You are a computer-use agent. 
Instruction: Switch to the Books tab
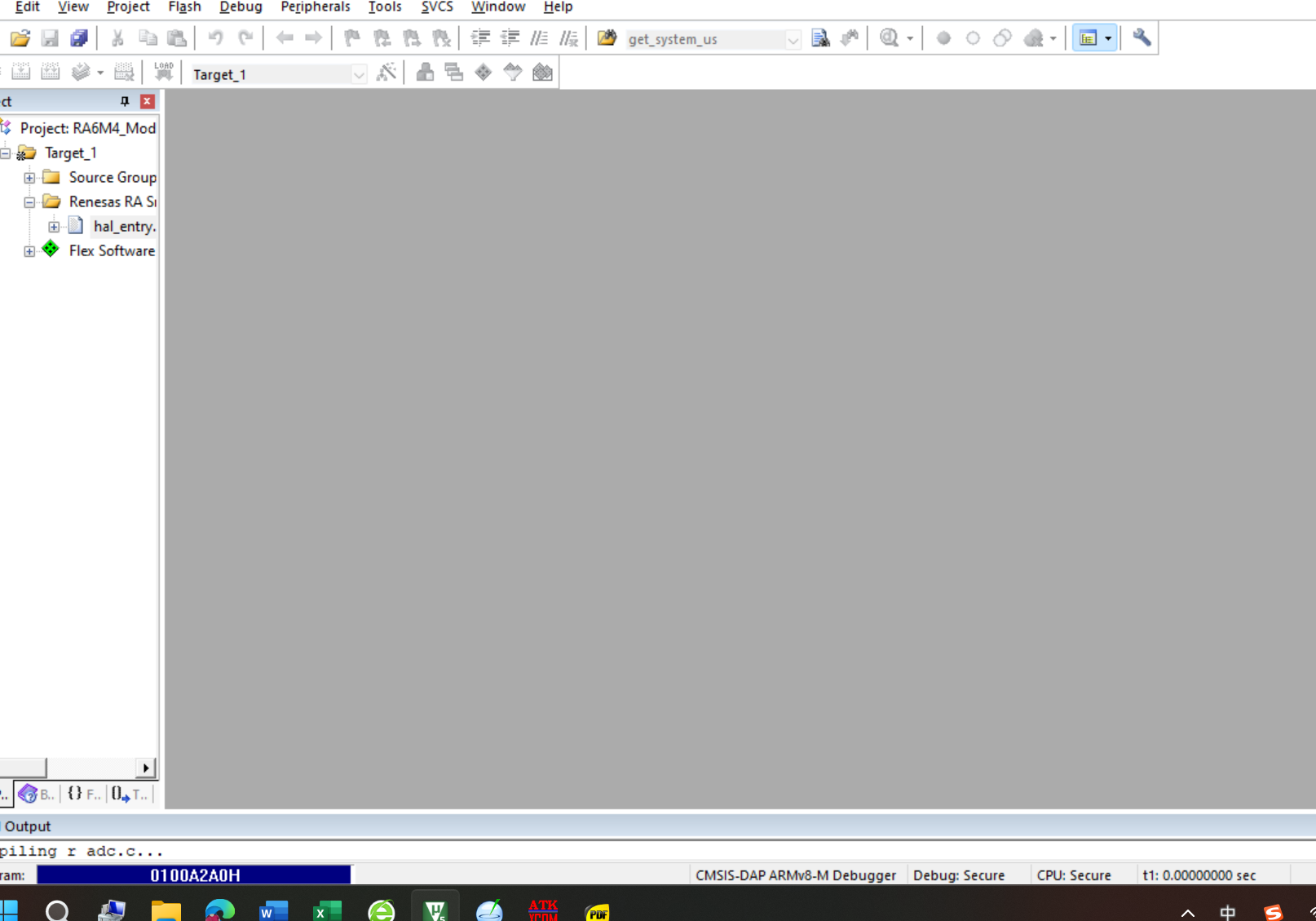click(x=36, y=794)
